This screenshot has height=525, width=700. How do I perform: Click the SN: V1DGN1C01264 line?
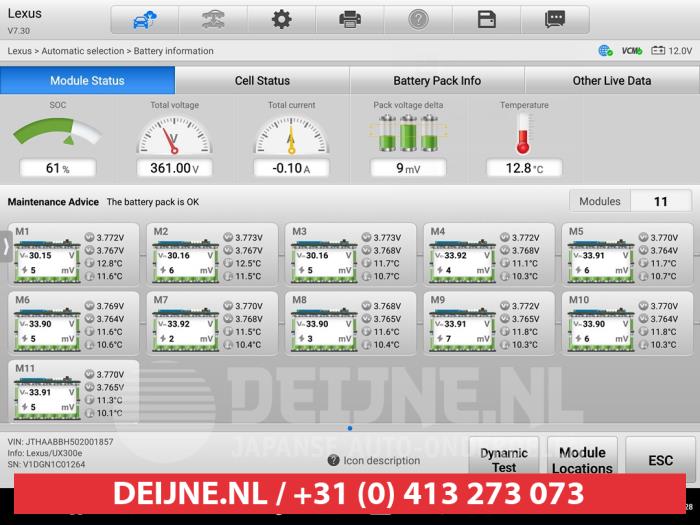[x=46, y=464]
